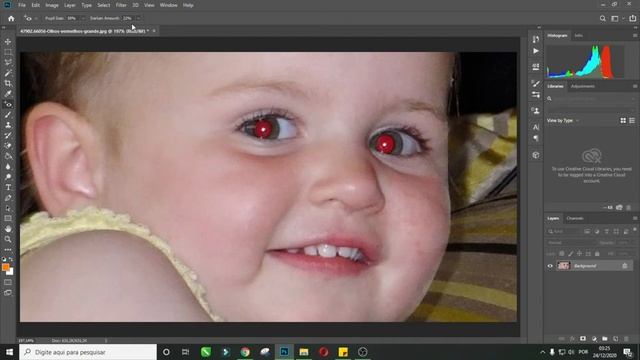
Task: Click the Share image icon
Action: coord(632,18)
